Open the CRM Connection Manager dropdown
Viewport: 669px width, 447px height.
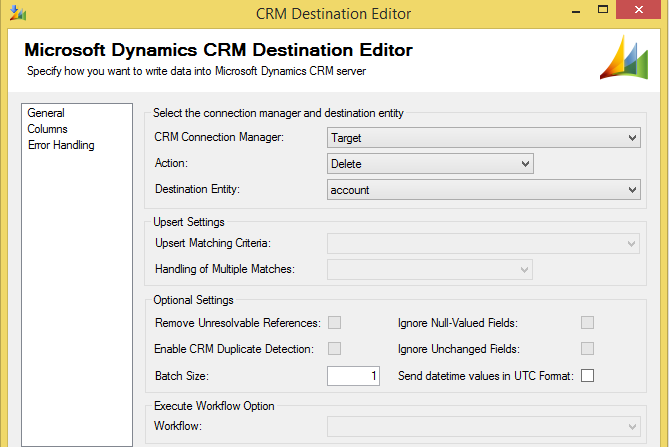click(483, 137)
